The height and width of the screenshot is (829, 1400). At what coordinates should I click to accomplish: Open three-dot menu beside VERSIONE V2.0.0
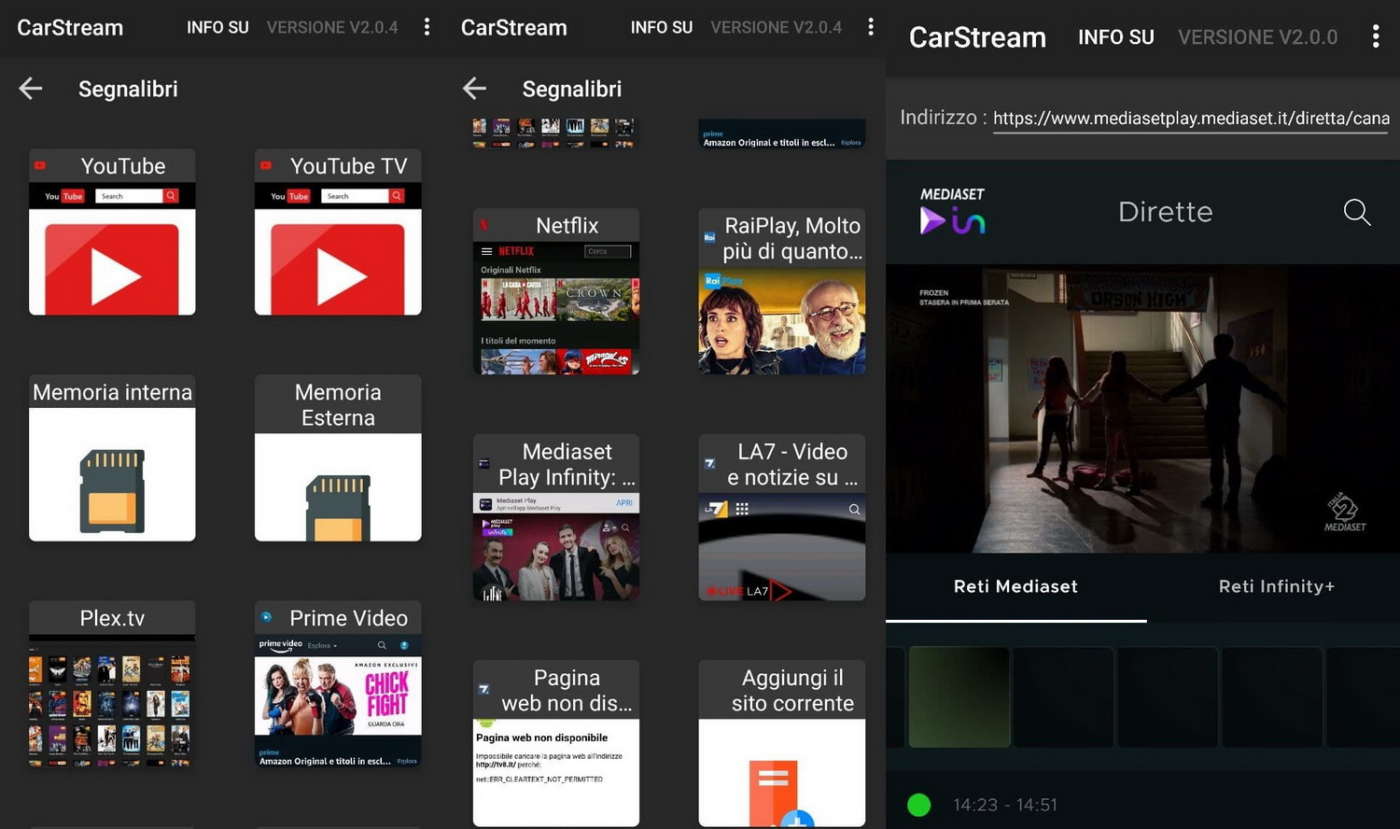tap(1376, 37)
